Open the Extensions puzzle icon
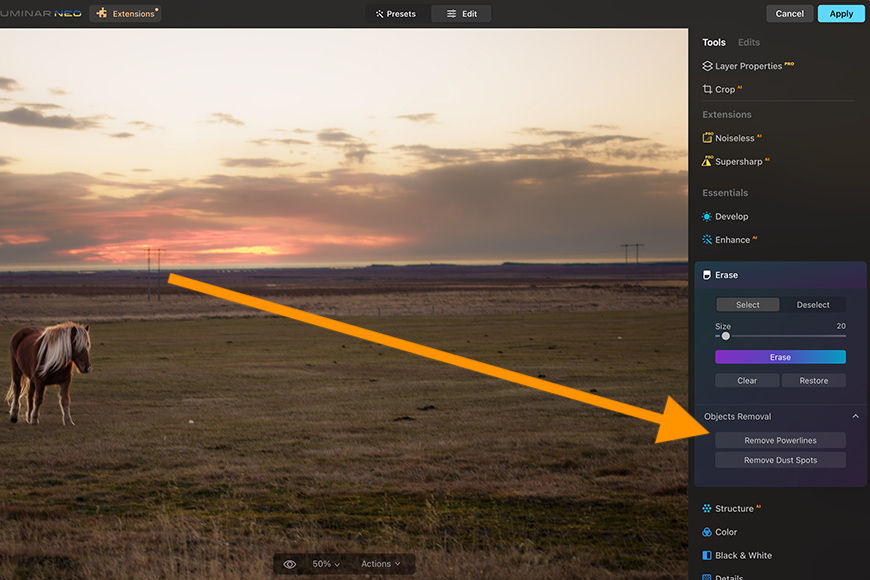This screenshot has width=870, height=580. (x=102, y=13)
